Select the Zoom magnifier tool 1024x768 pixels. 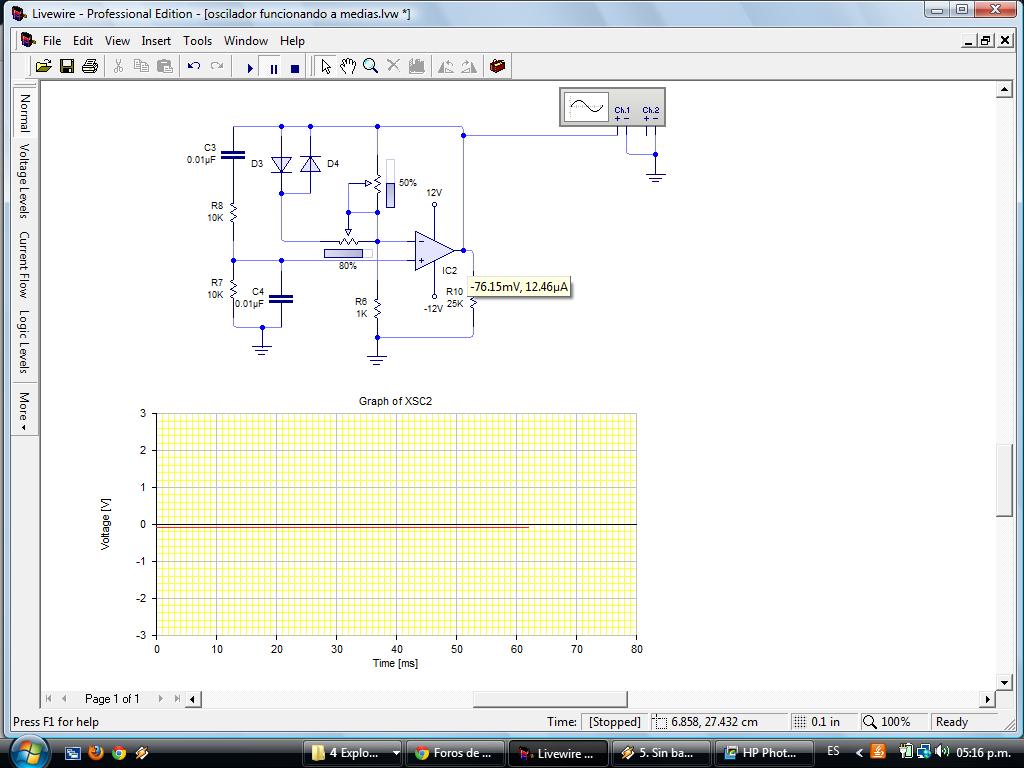(x=370, y=67)
